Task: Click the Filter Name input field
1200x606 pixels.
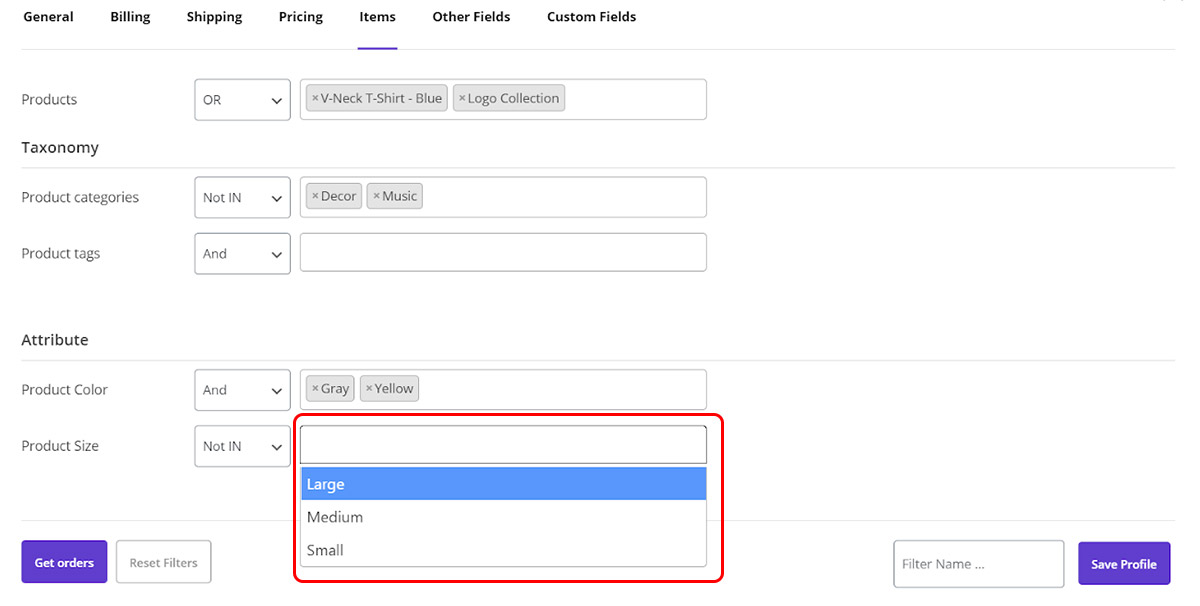Action: pyautogui.click(x=977, y=564)
